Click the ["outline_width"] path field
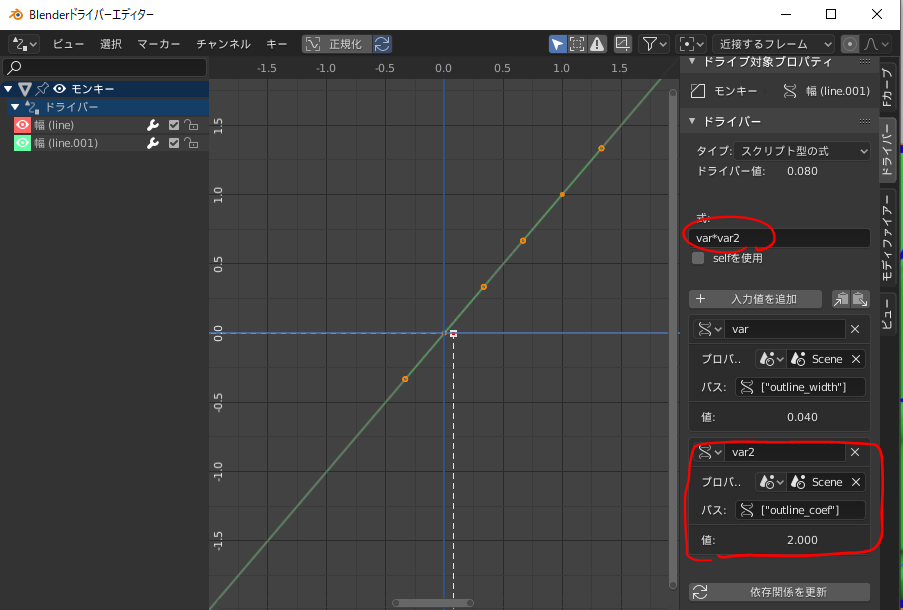Screen dimensions: 903x610 click(800, 387)
